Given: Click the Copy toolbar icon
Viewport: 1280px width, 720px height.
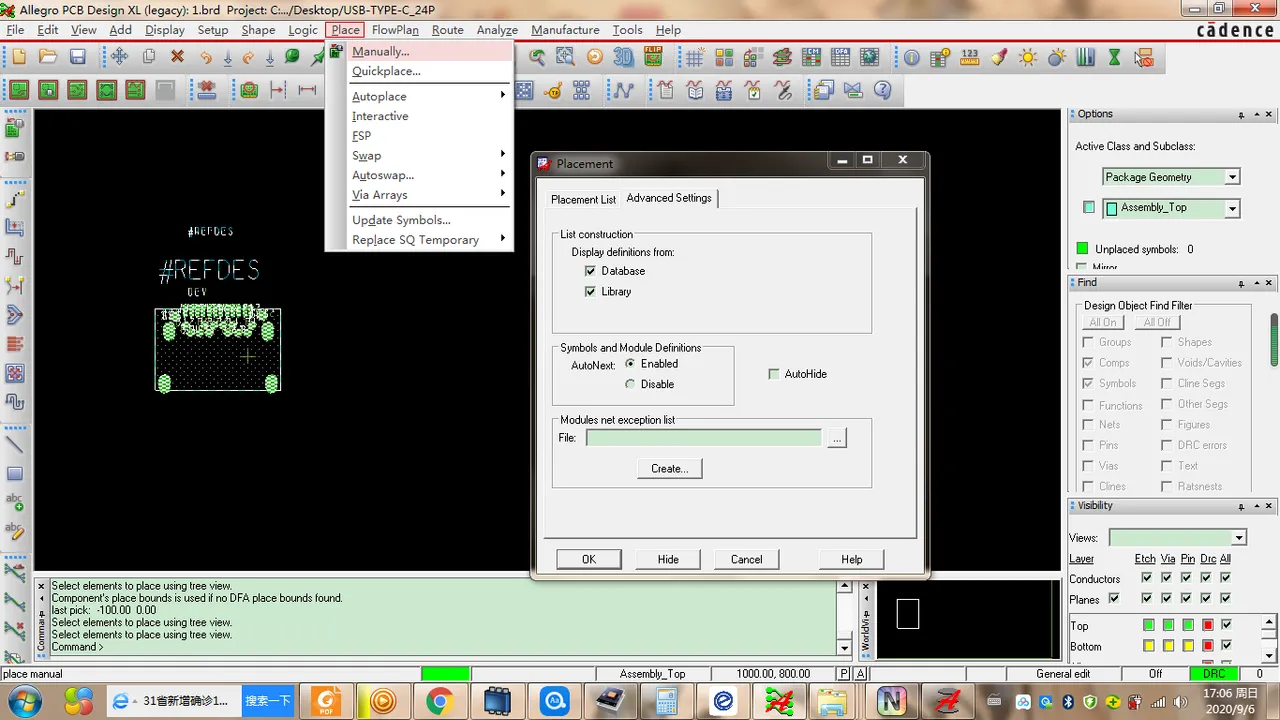Looking at the screenshot, I should (148, 57).
